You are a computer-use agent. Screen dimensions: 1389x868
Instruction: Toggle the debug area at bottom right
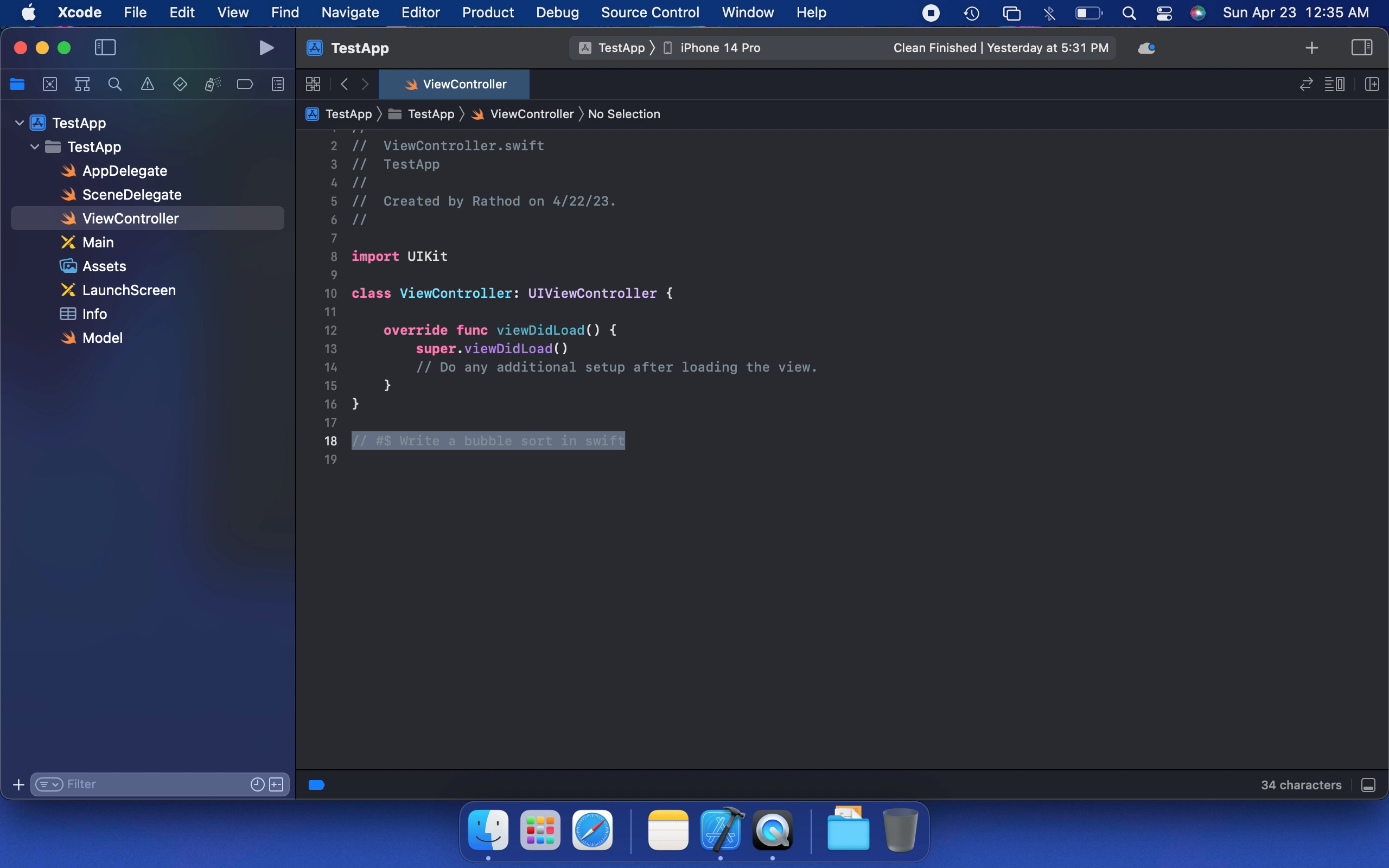(x=1368, y=785)
